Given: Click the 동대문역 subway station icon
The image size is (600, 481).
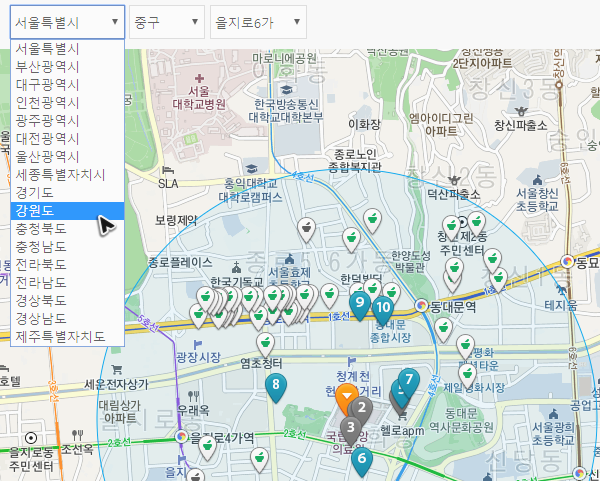Looking at the screenshot, I should (421, 305).
